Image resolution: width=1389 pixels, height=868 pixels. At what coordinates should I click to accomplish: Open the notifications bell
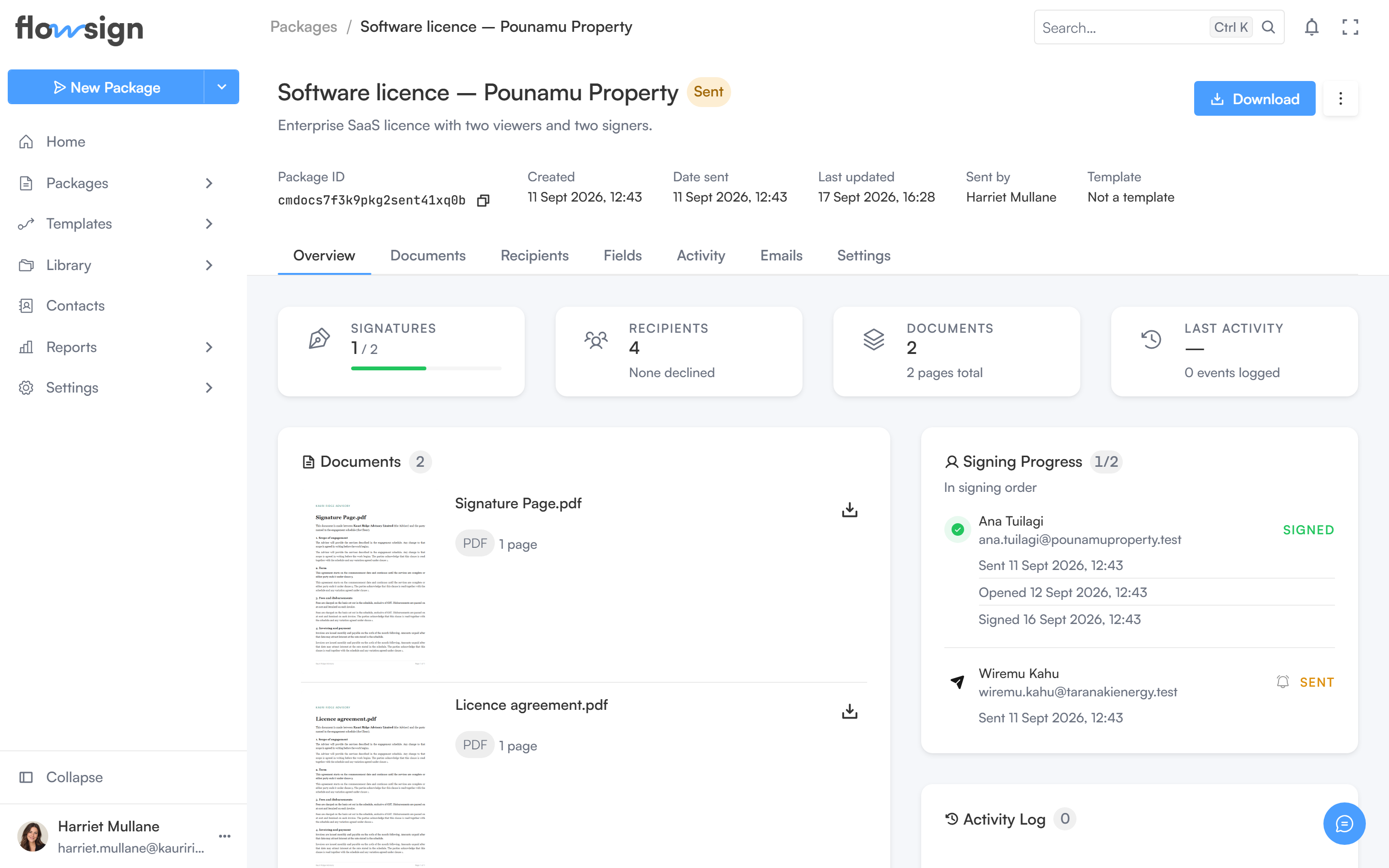click(x=1311, y=27)
